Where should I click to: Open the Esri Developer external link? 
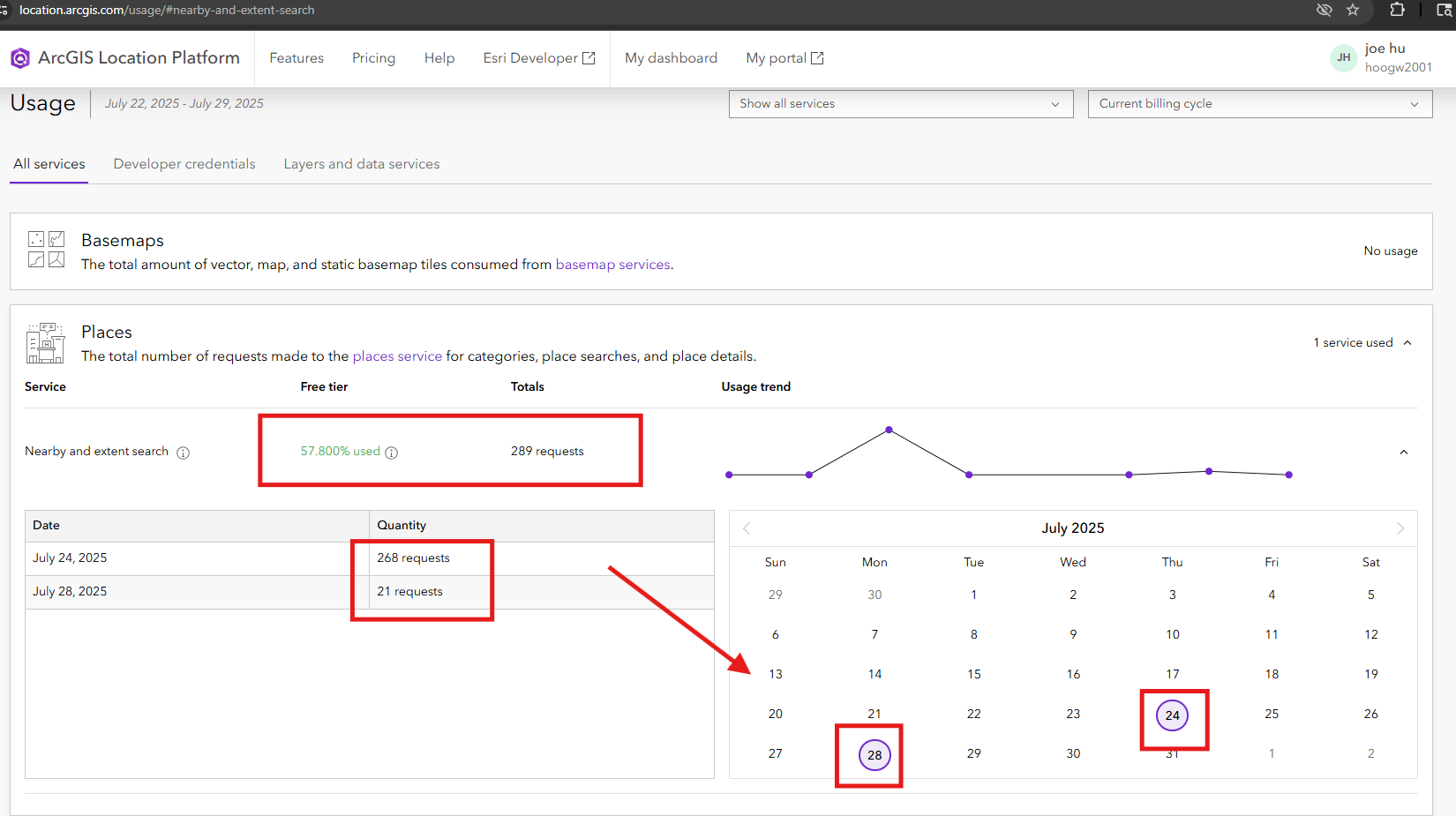click(539, 58)
